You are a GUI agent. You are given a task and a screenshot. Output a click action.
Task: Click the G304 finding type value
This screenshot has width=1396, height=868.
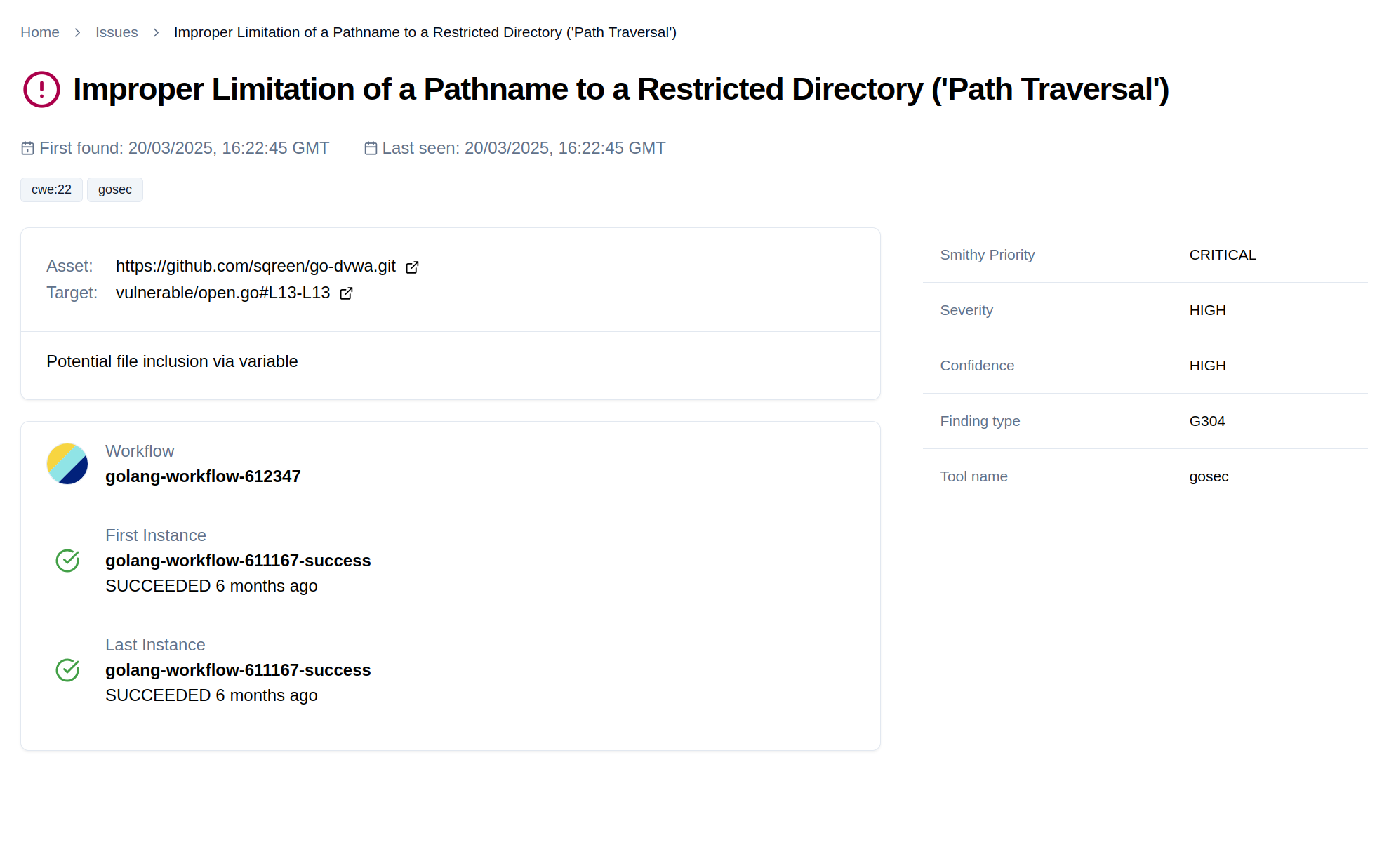coord(1207,421)
